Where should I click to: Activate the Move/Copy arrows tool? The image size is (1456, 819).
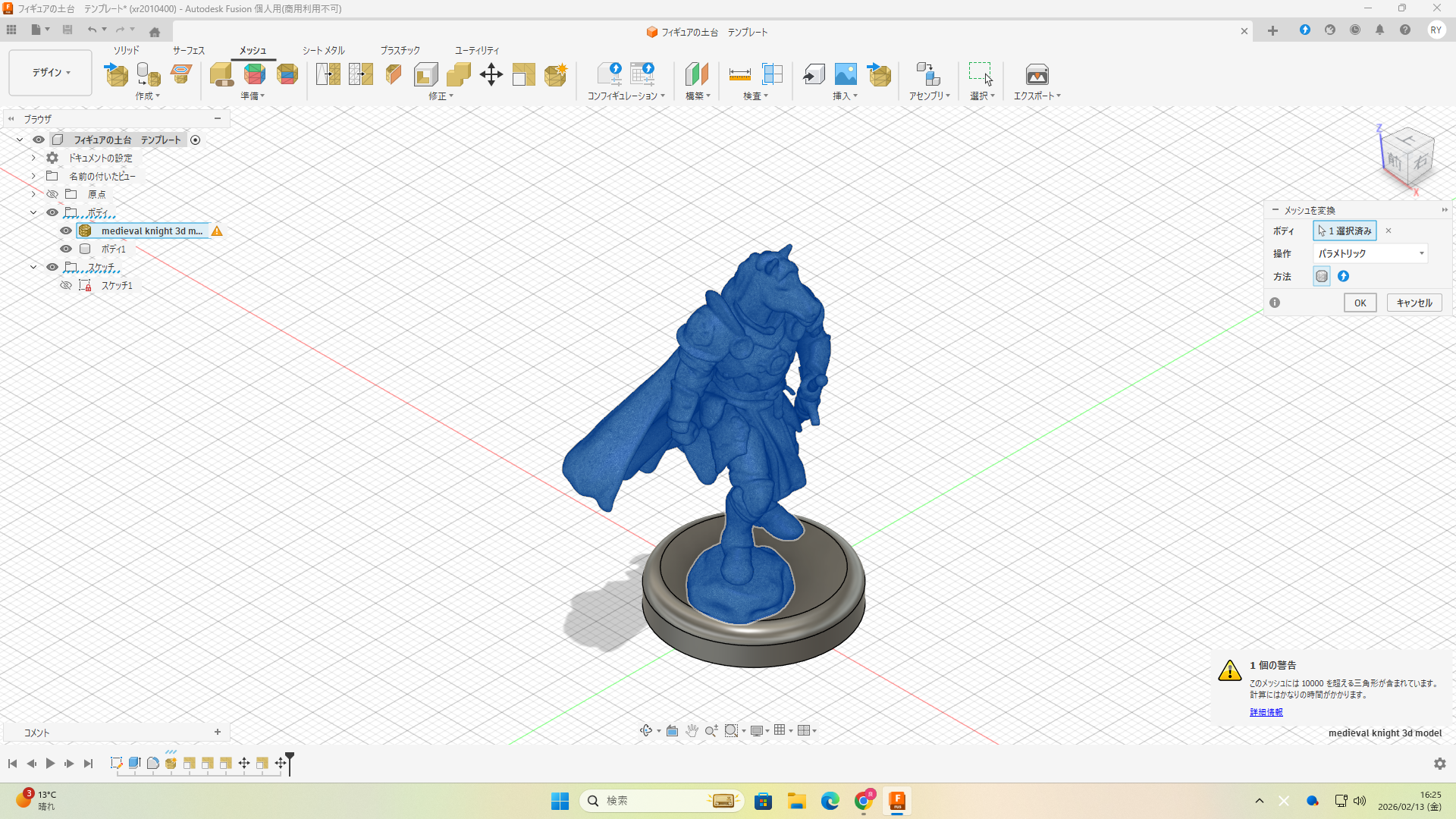tap(491, 74)
